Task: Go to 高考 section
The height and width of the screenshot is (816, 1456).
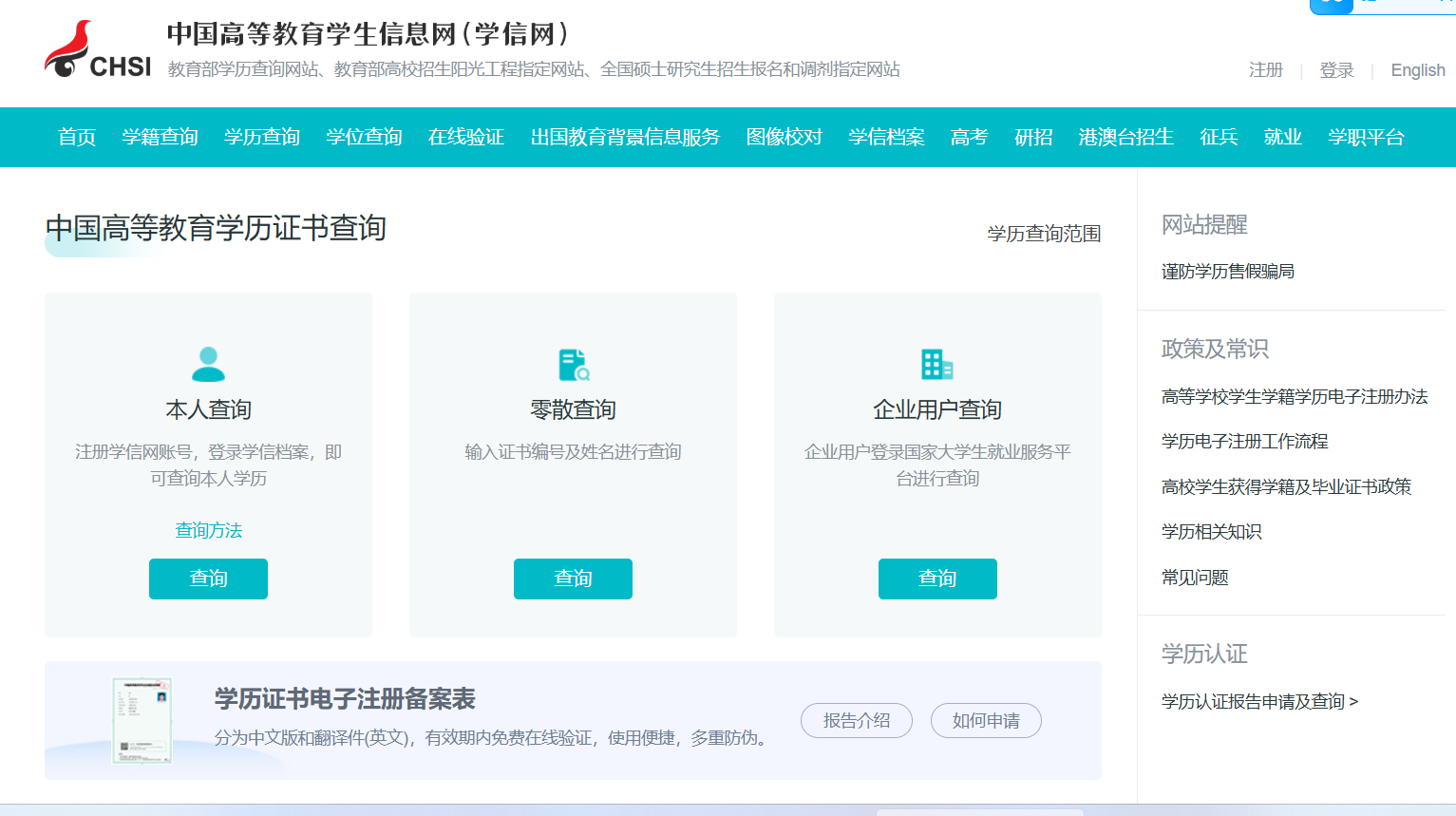Action: pyautogui.click(x=969, y=137)
